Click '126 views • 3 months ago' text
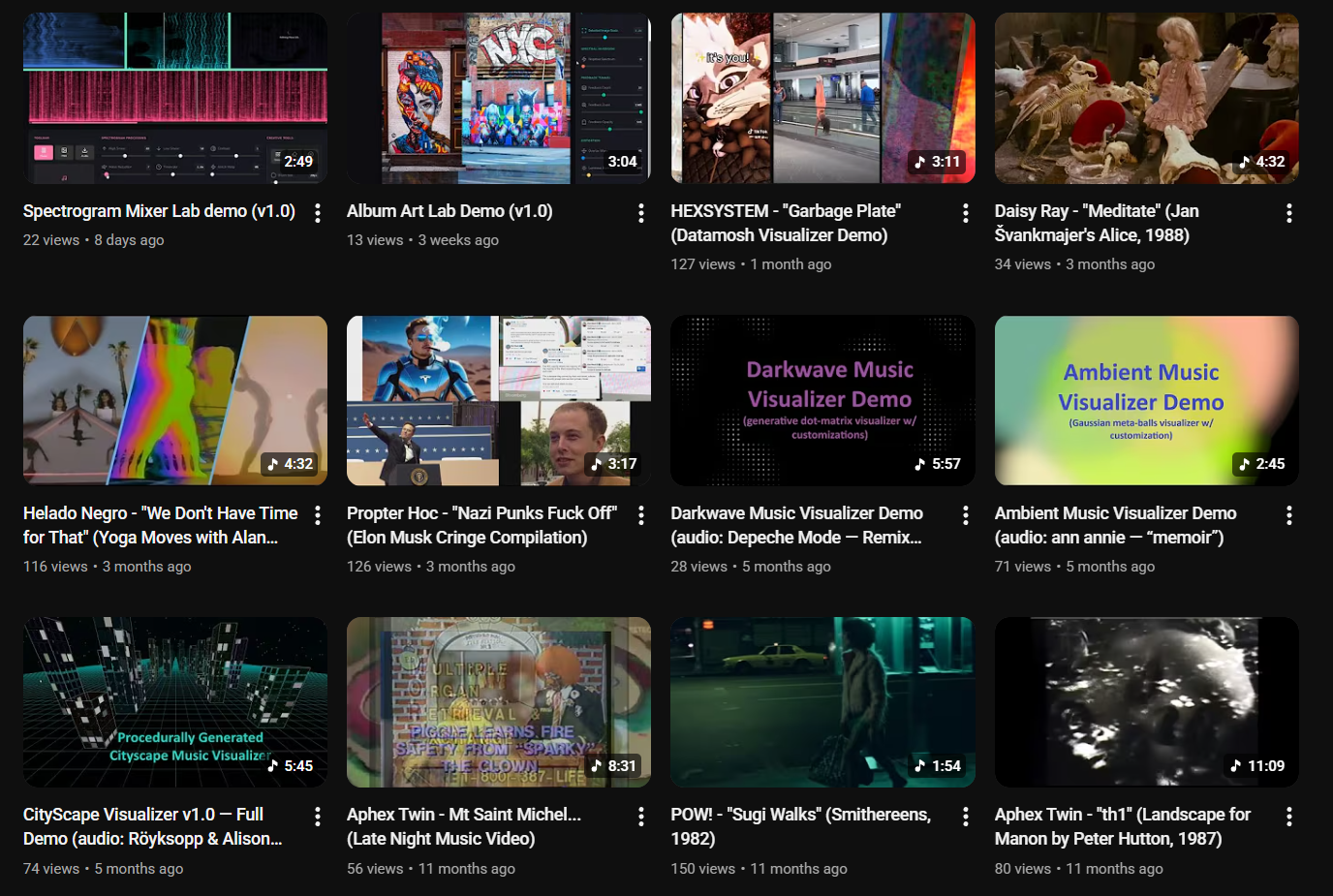The image size is (1333, 896). coord(431,567)
